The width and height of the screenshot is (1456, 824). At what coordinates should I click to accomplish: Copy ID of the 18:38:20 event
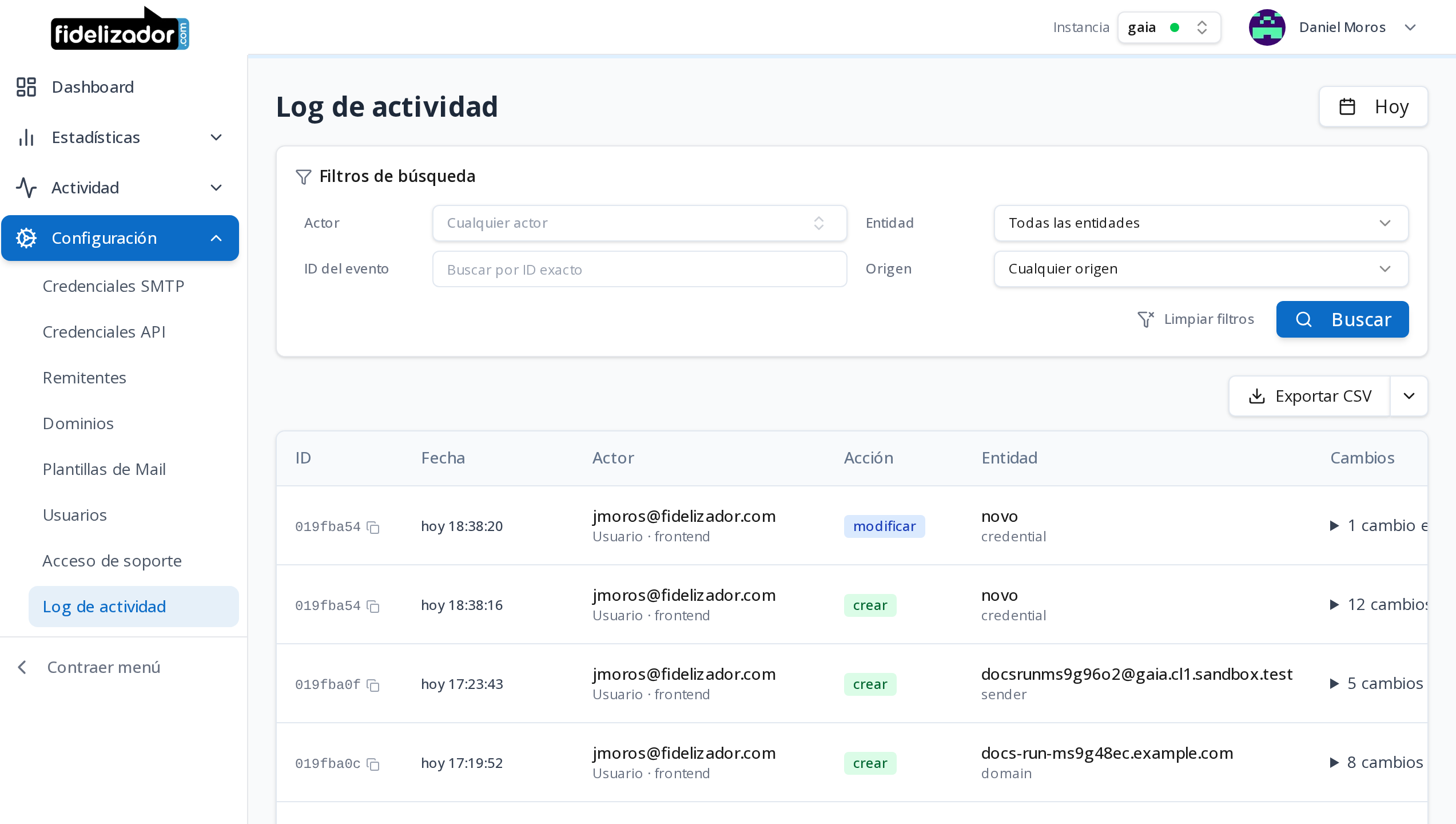click(x=373, y=527)
